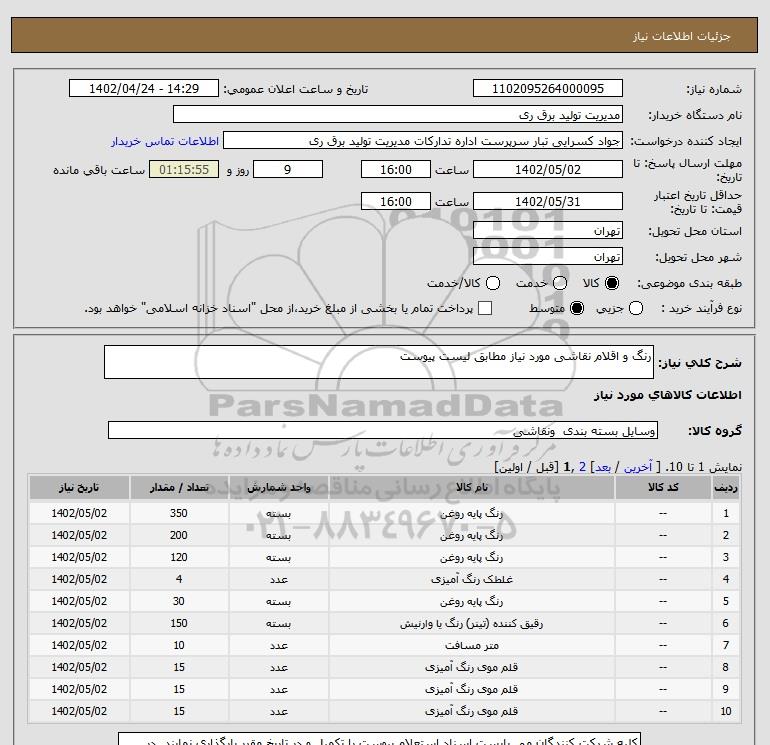This screenshot has width=770, height=745.
Task: Click رقیق کننده (تینر) رنگ یا وارنیش item
Action: point(471,624)
